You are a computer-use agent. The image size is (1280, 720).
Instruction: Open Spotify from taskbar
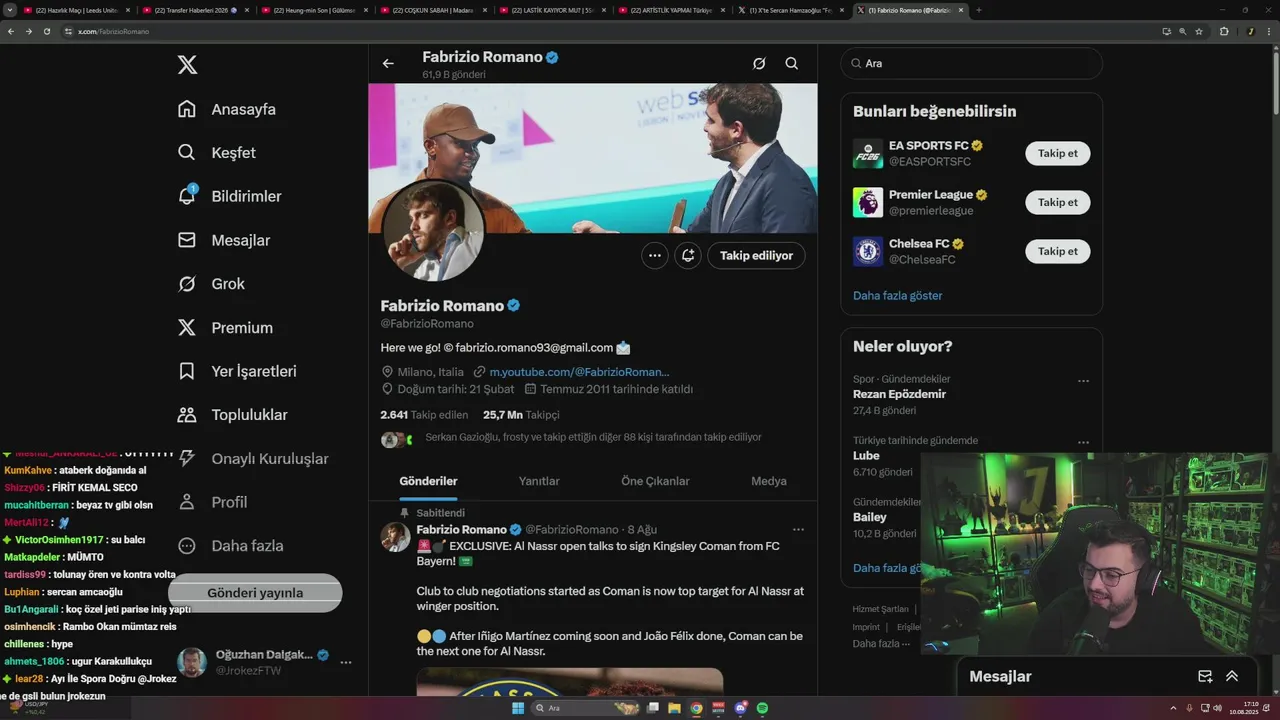(x=762, y=708)
